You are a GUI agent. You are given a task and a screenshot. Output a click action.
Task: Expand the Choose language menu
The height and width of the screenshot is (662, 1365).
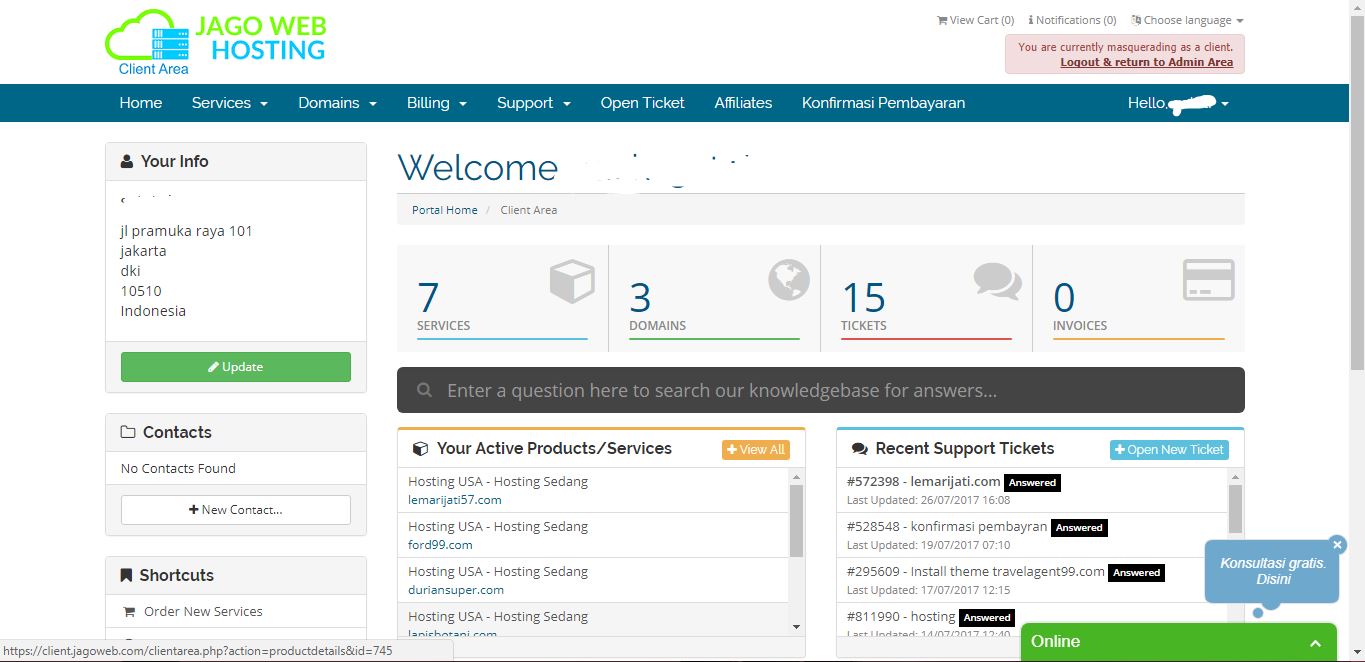(1187, 20)
